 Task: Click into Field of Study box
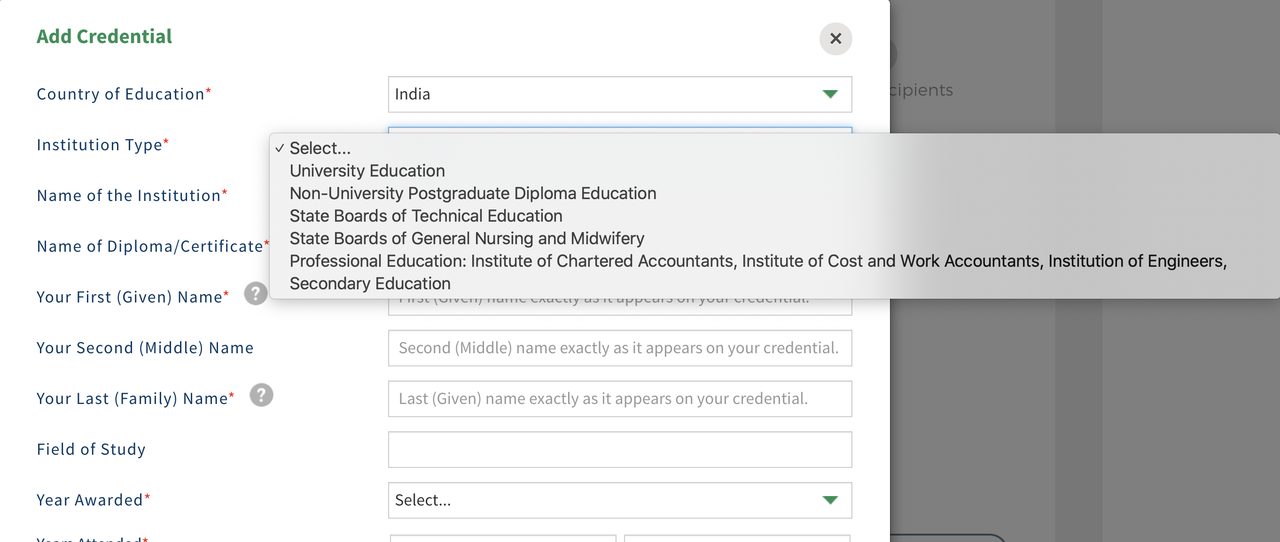[x=620, y=449]
